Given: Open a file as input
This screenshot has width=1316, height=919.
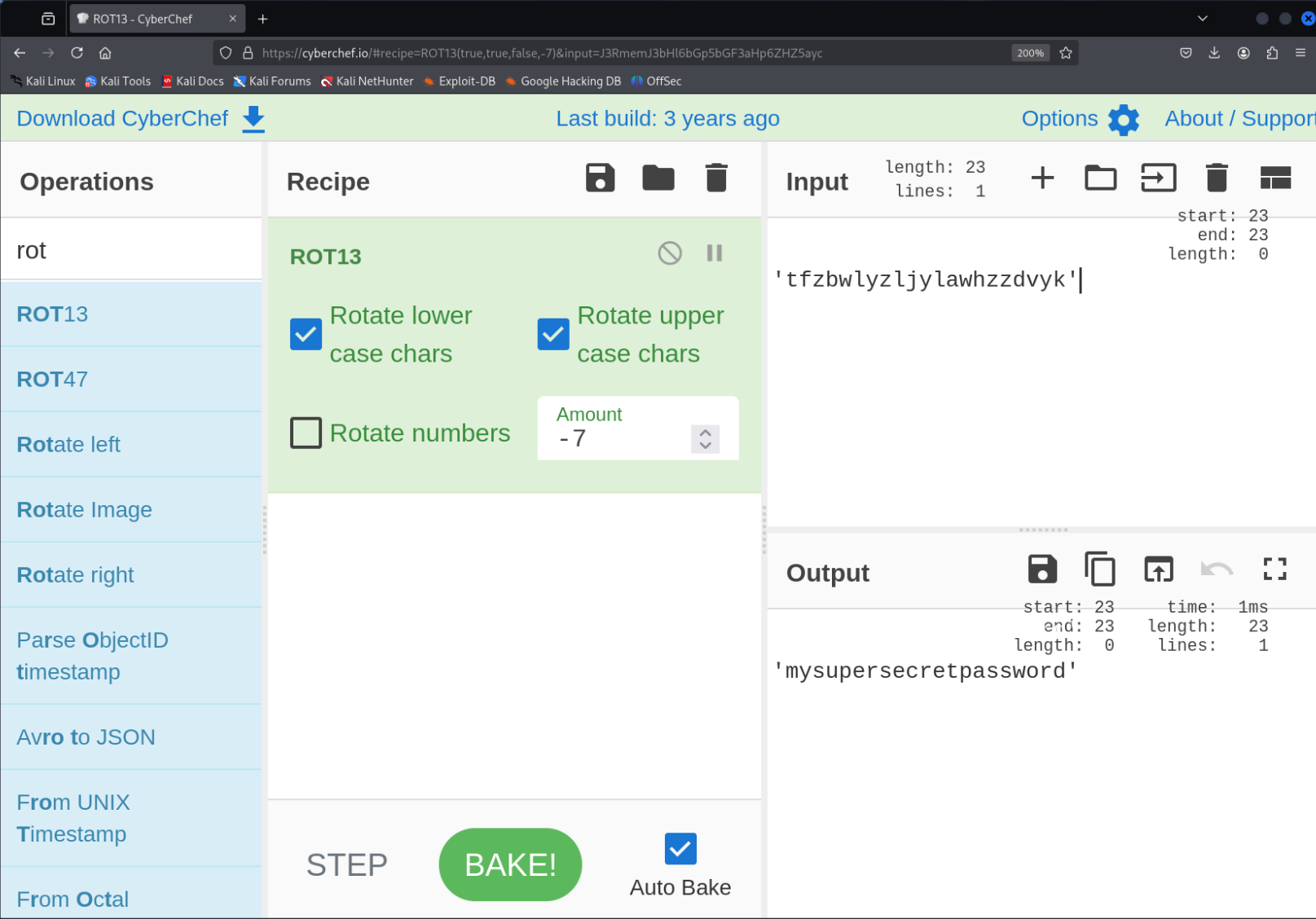Looking at the screenshot, I should (x=1158, y=178).
